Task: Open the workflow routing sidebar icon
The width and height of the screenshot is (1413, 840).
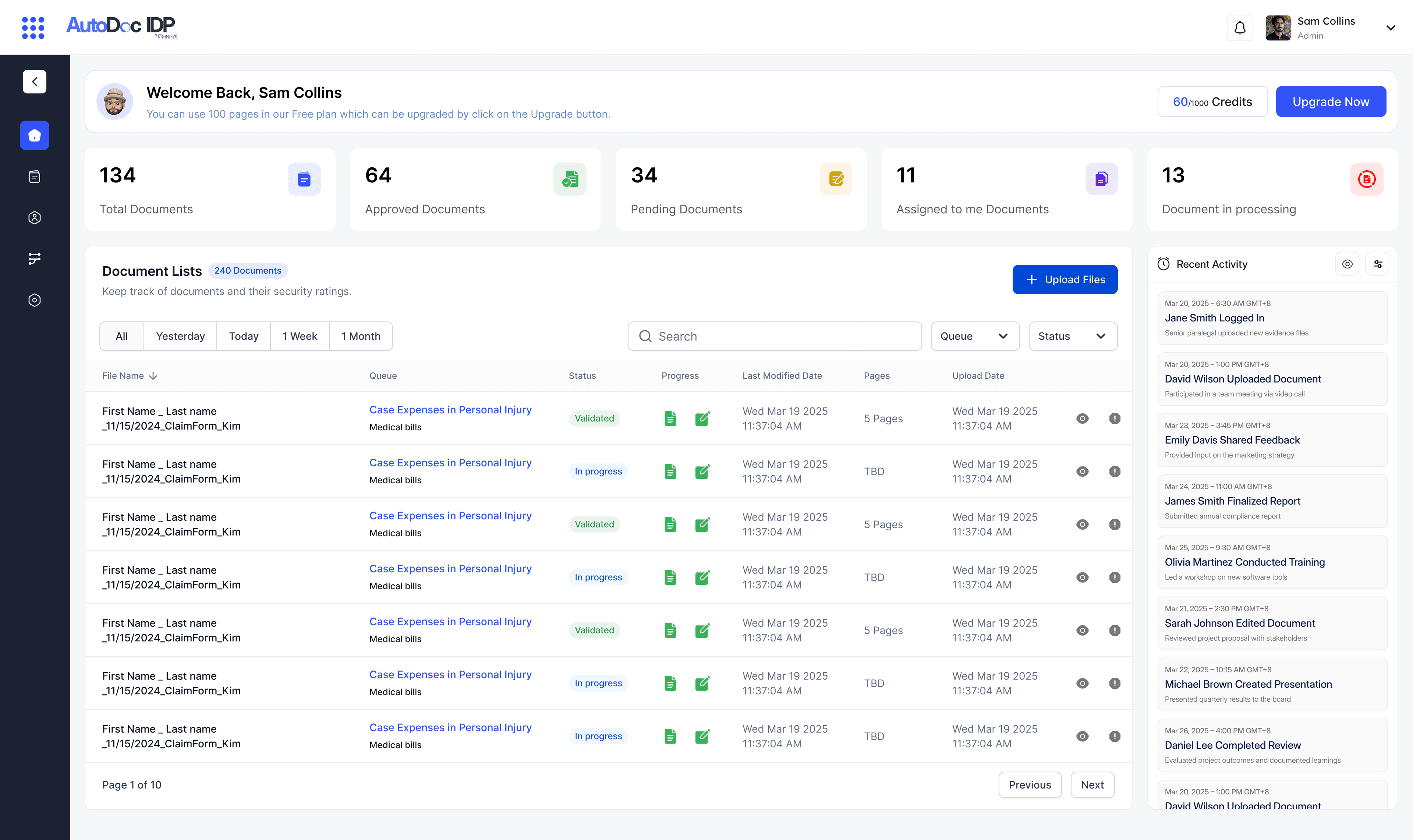Action: pyautogui.click(x=35, y=259)
